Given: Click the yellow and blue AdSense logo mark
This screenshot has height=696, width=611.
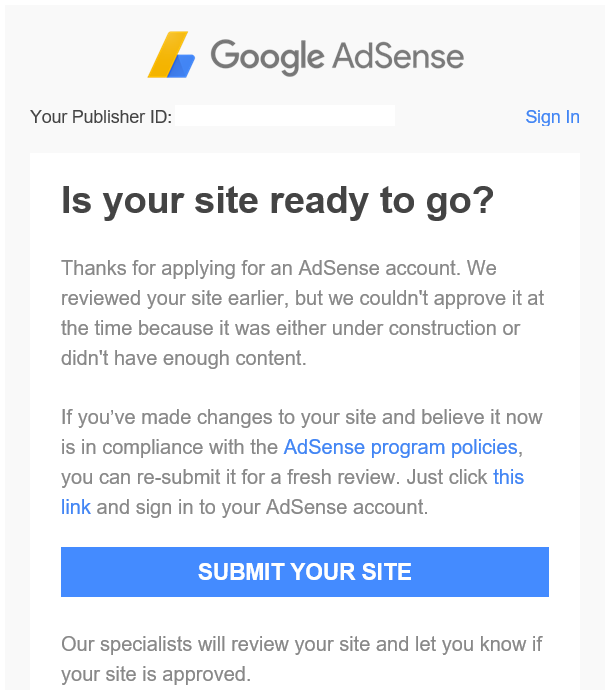Looking at the screenshot, I should click(x=171, y=55).
